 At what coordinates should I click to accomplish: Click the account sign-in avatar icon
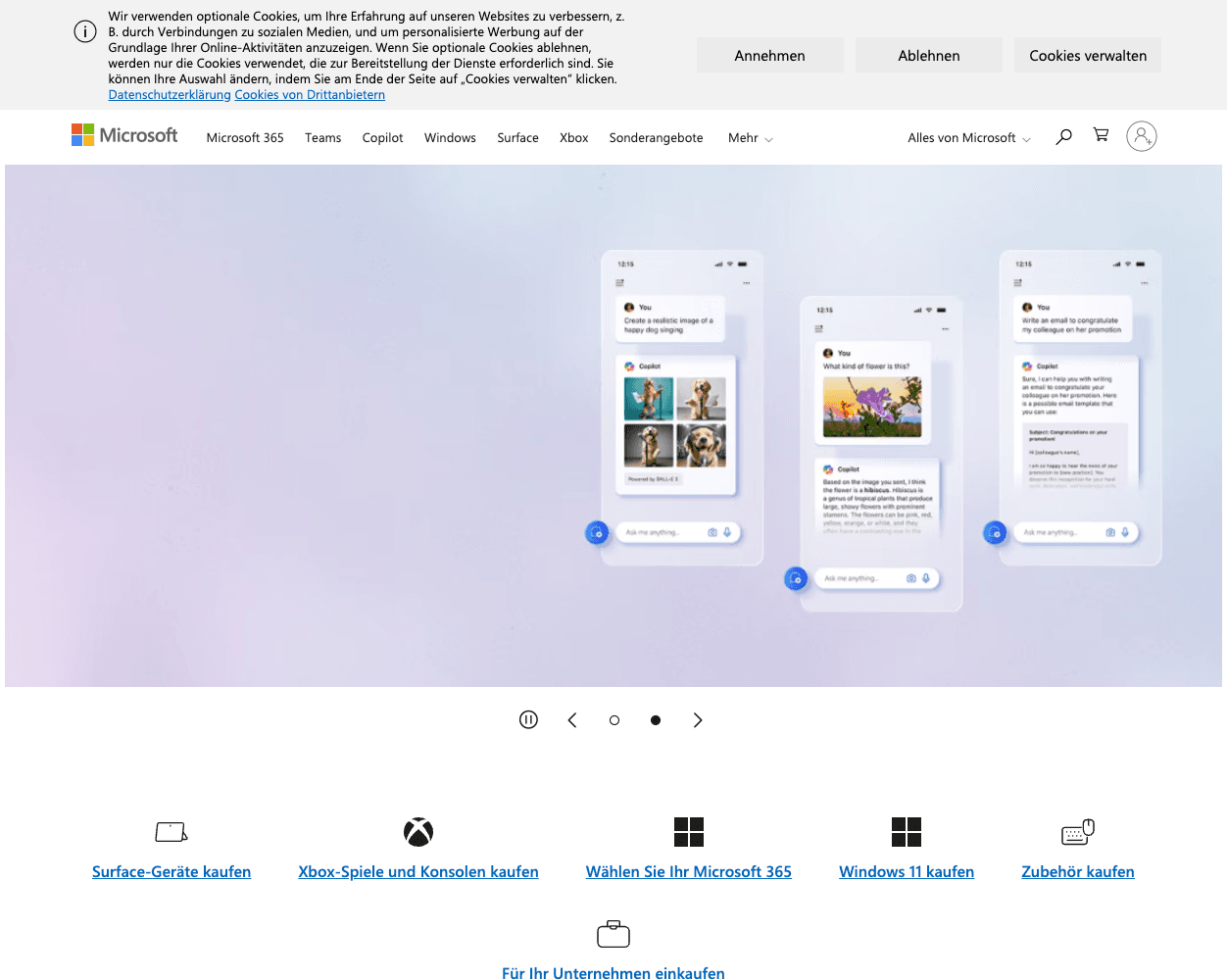click(x=1142, y=136)
